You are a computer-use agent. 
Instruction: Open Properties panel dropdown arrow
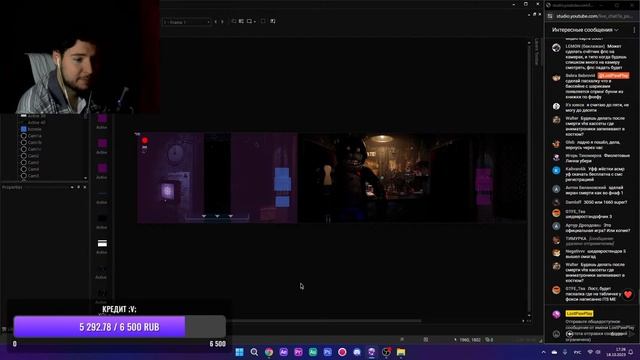pyautogui.click(x=72, y=187)
